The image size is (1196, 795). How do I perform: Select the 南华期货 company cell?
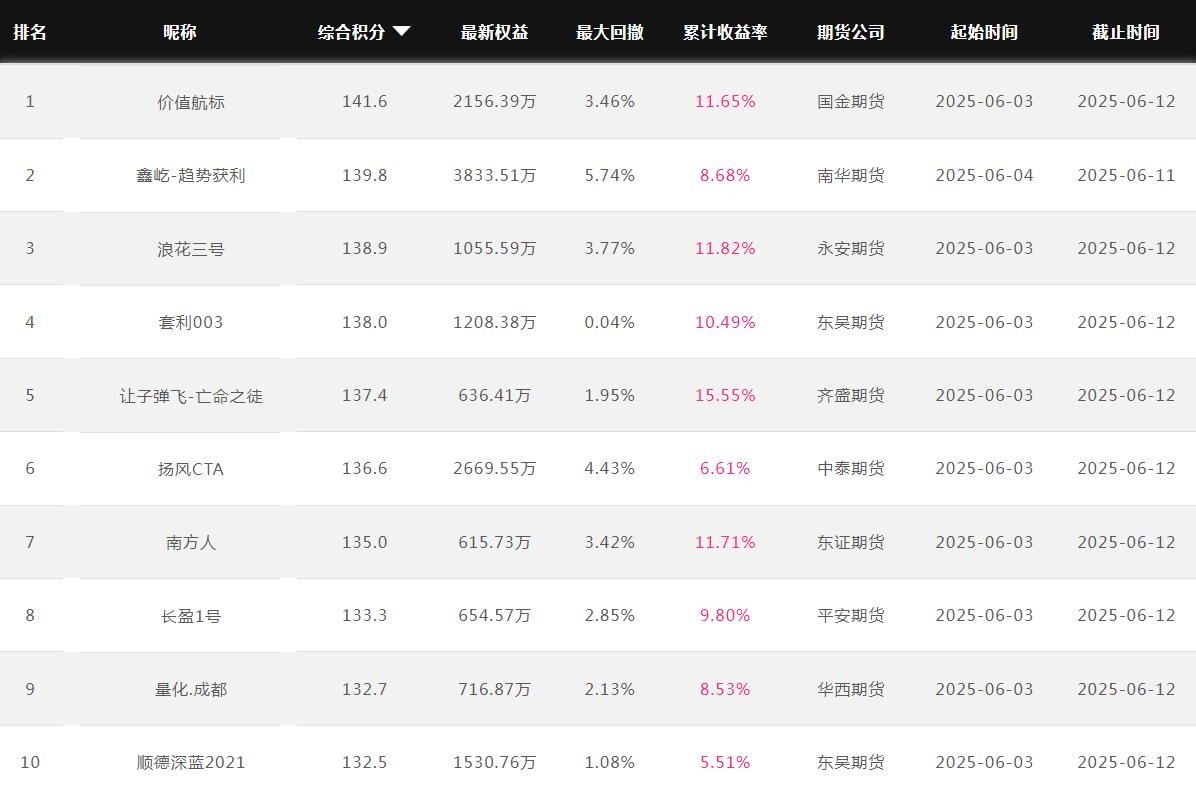(850, 175)
